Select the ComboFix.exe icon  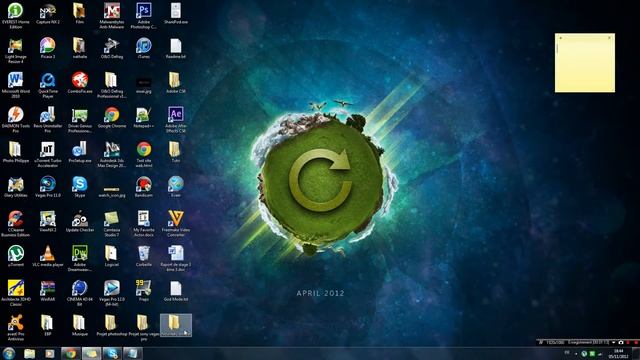pyautogui.click(x=80, y=83)
